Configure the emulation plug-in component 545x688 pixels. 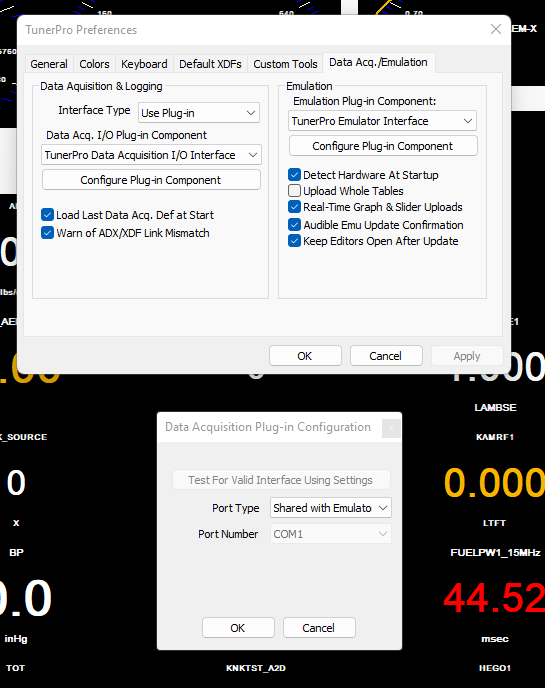(383, 146)
